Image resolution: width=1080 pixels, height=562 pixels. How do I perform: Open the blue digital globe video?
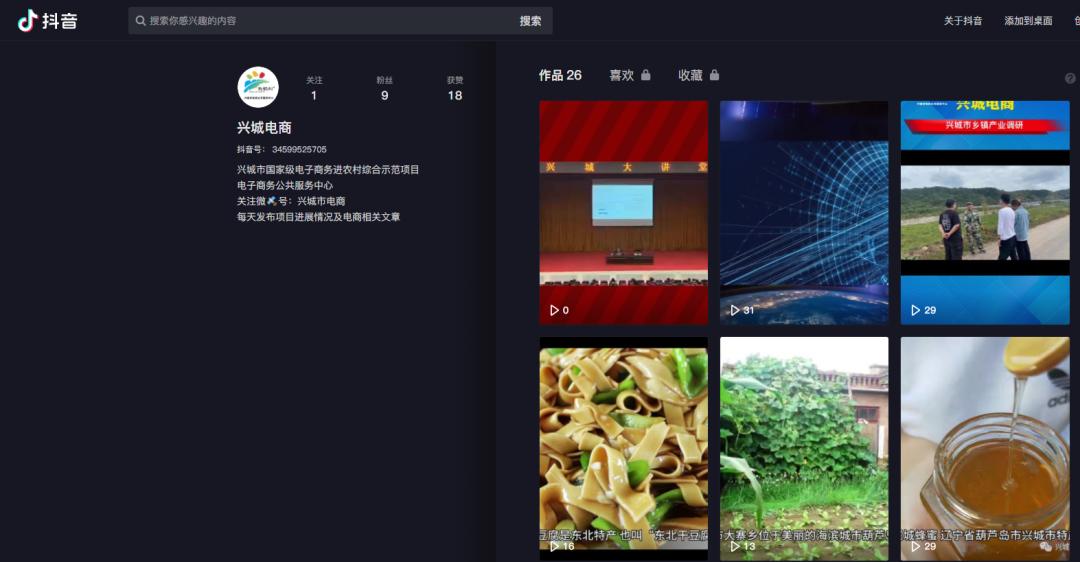(x=804, y=213)
